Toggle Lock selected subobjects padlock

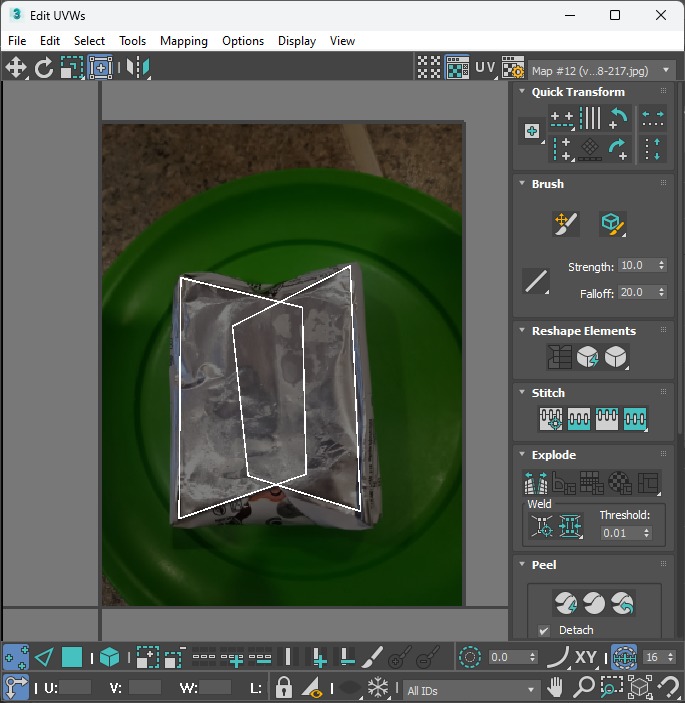click(283, 687)
